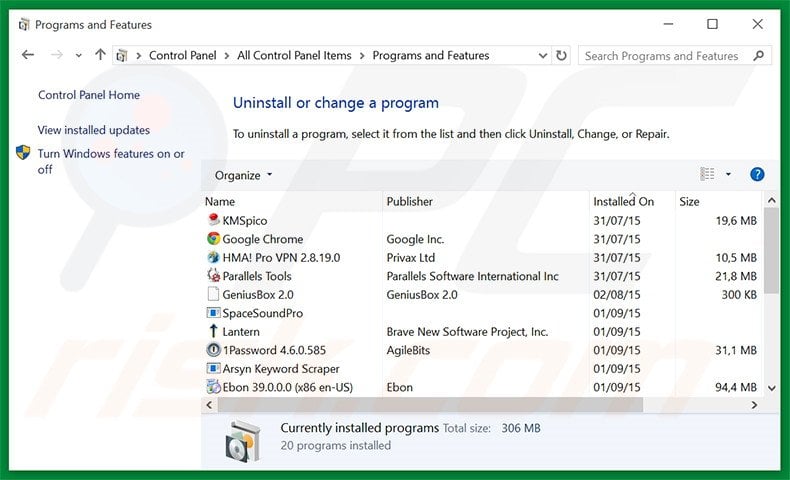Select Ebon 39.0.0.0 (x86 en-US) entry

coord(288,387)
